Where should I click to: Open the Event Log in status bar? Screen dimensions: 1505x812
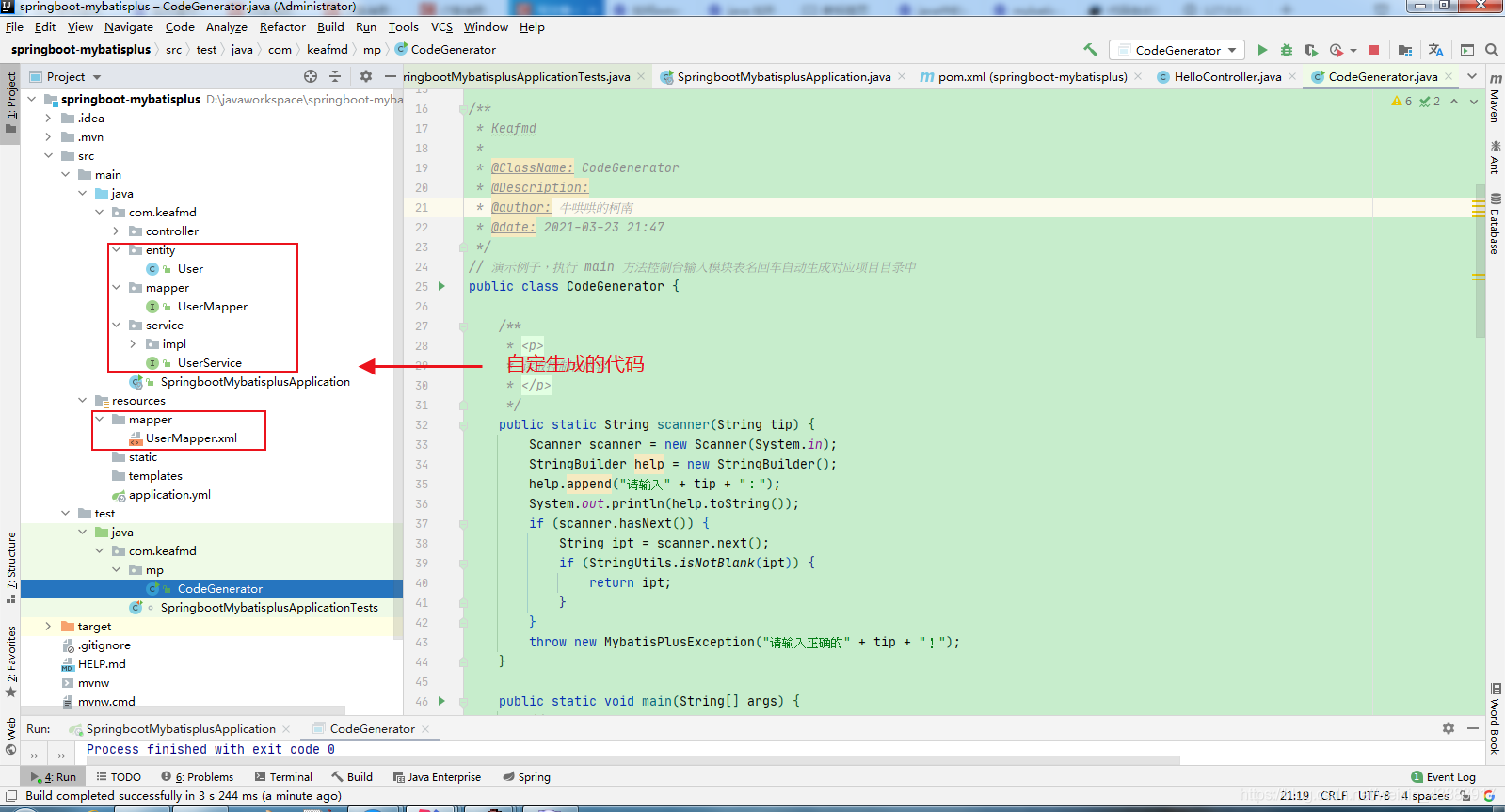click(x=1443, y=777)
